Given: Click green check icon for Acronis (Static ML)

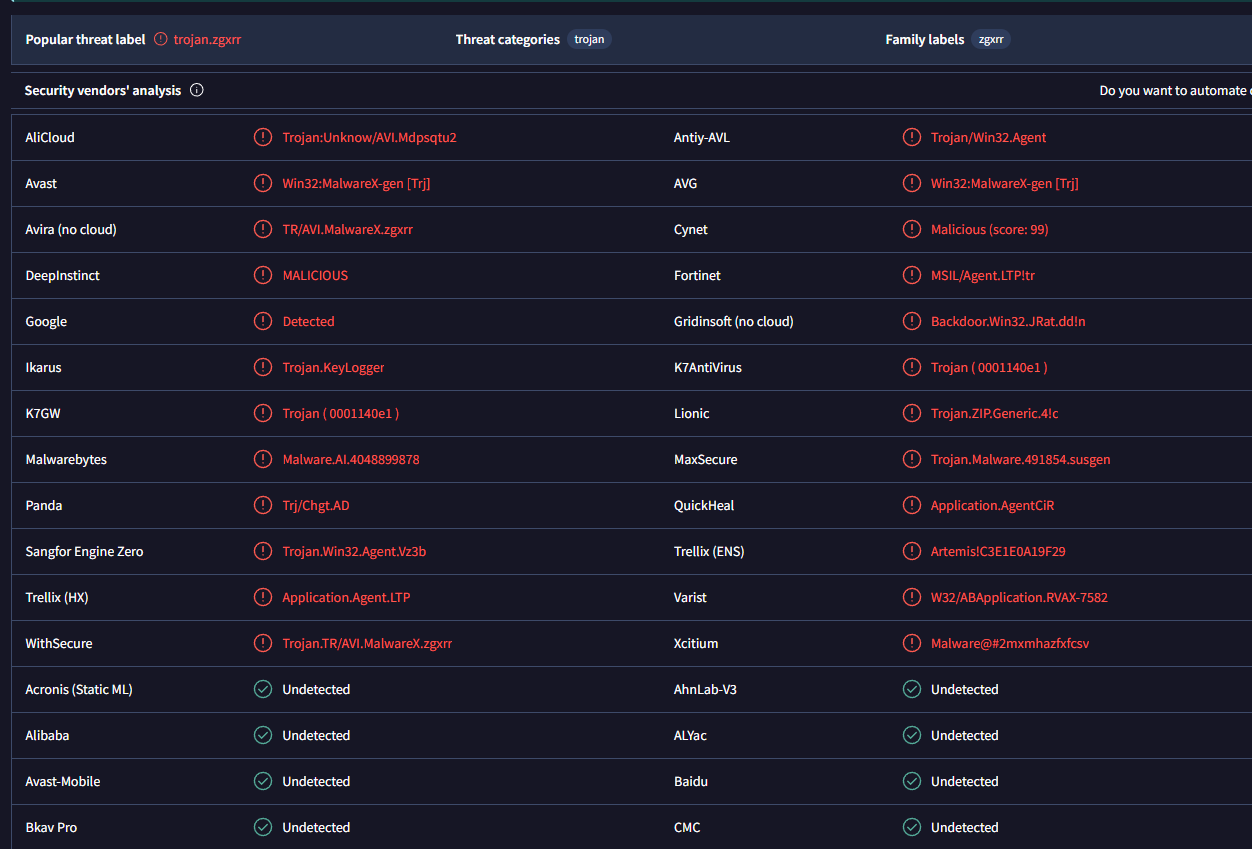Looking at the screenshot, I should click(x=263, y=690).
